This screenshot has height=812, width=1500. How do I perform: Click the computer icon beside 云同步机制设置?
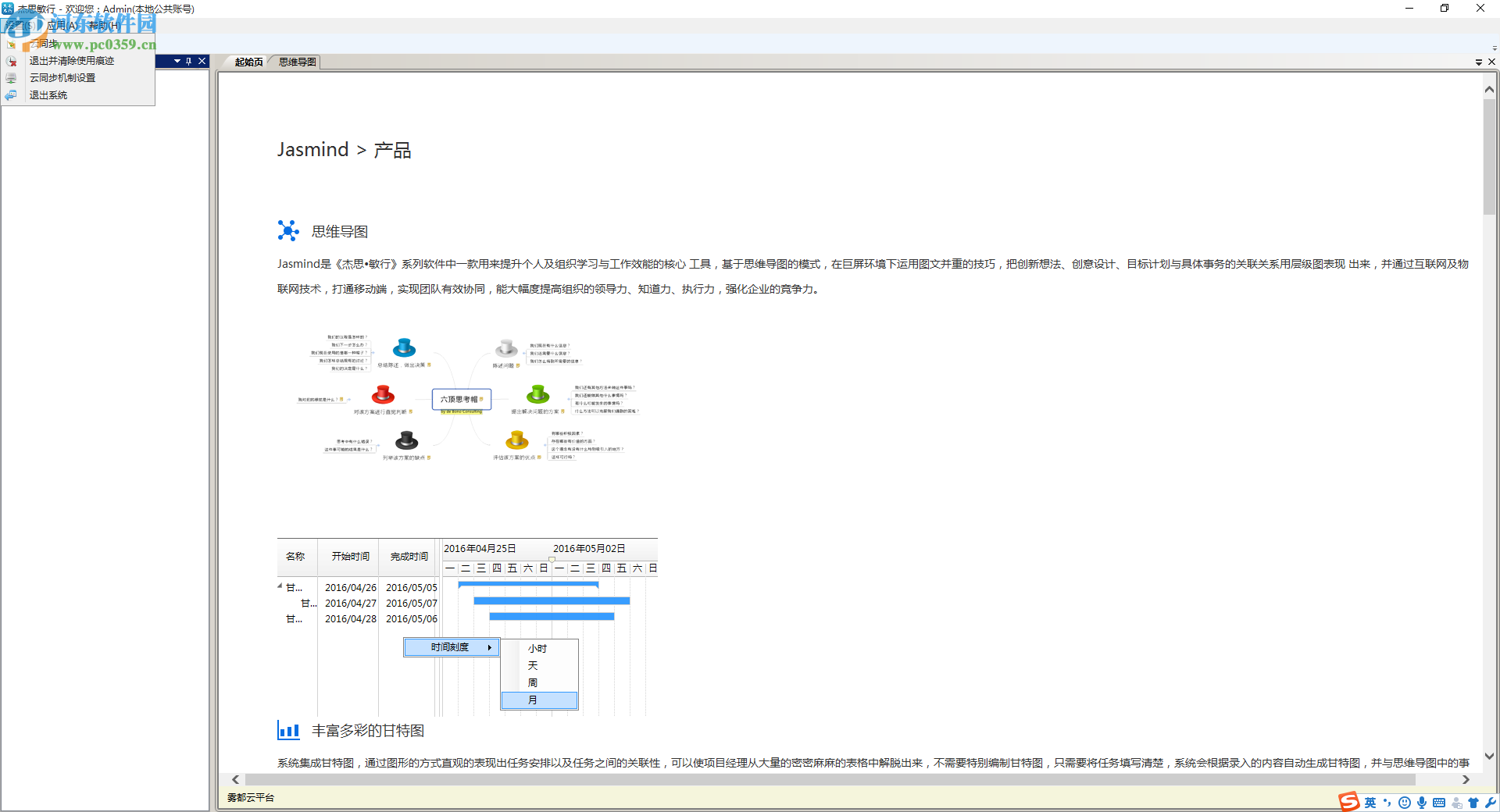click(11, 77)
